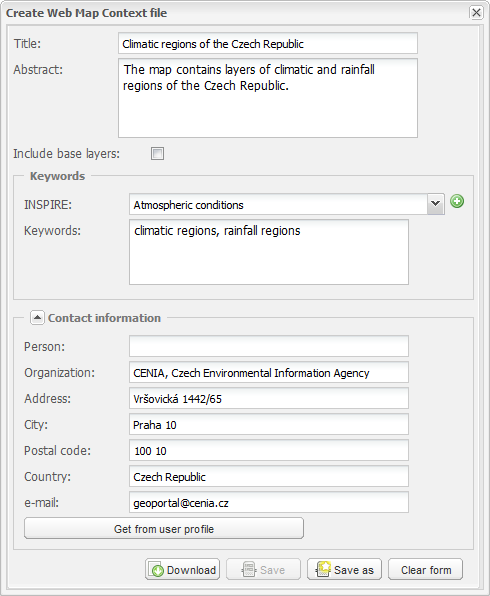The height and width of the screenshot is (596, 490).
Task: Enable the Include base layers checkbox
Action: pyautogui.click(x=157, y=154)
